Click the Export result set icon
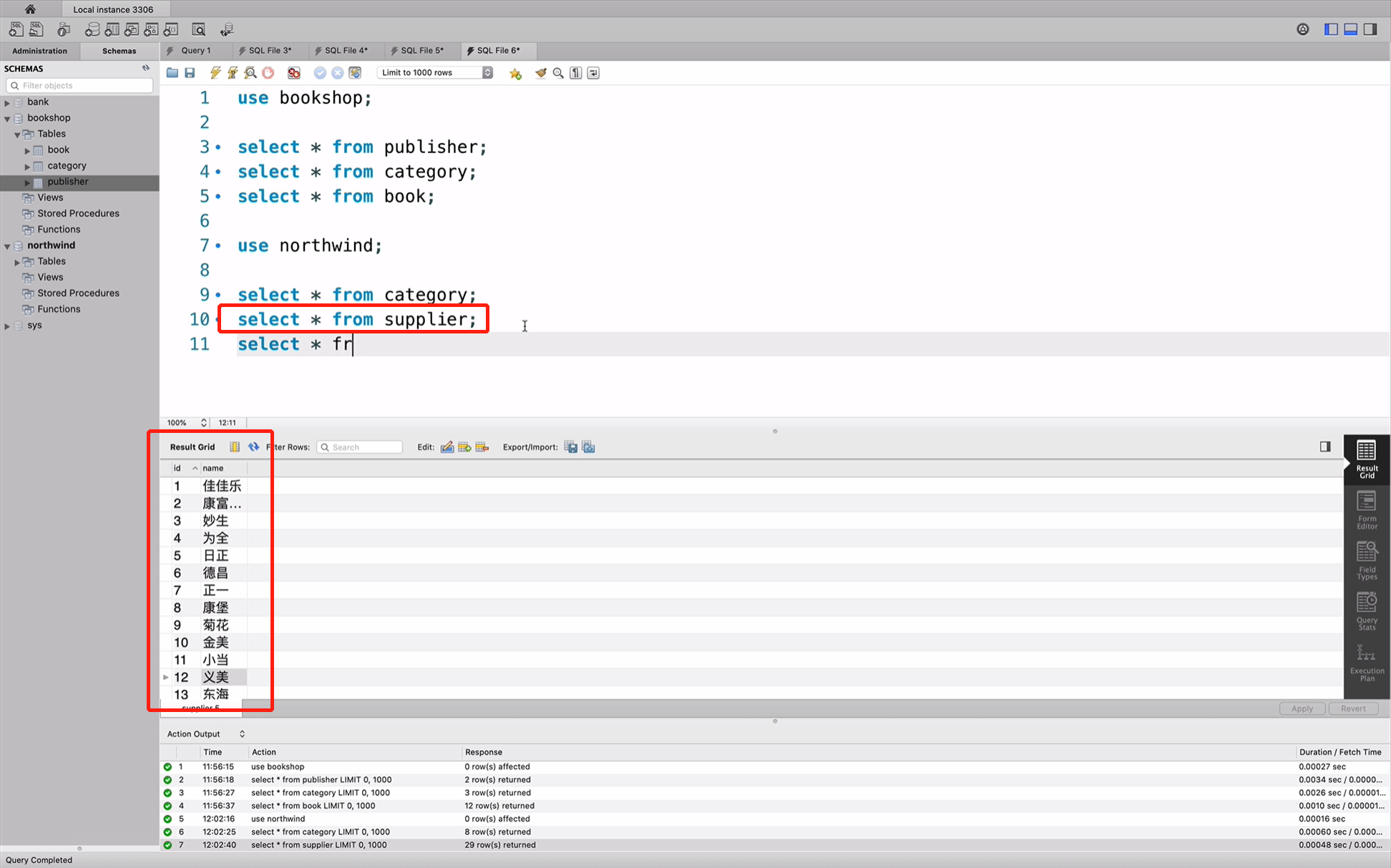Viewport: 1391px width, 868px height. pyautogui.click(x=571, y=447)
